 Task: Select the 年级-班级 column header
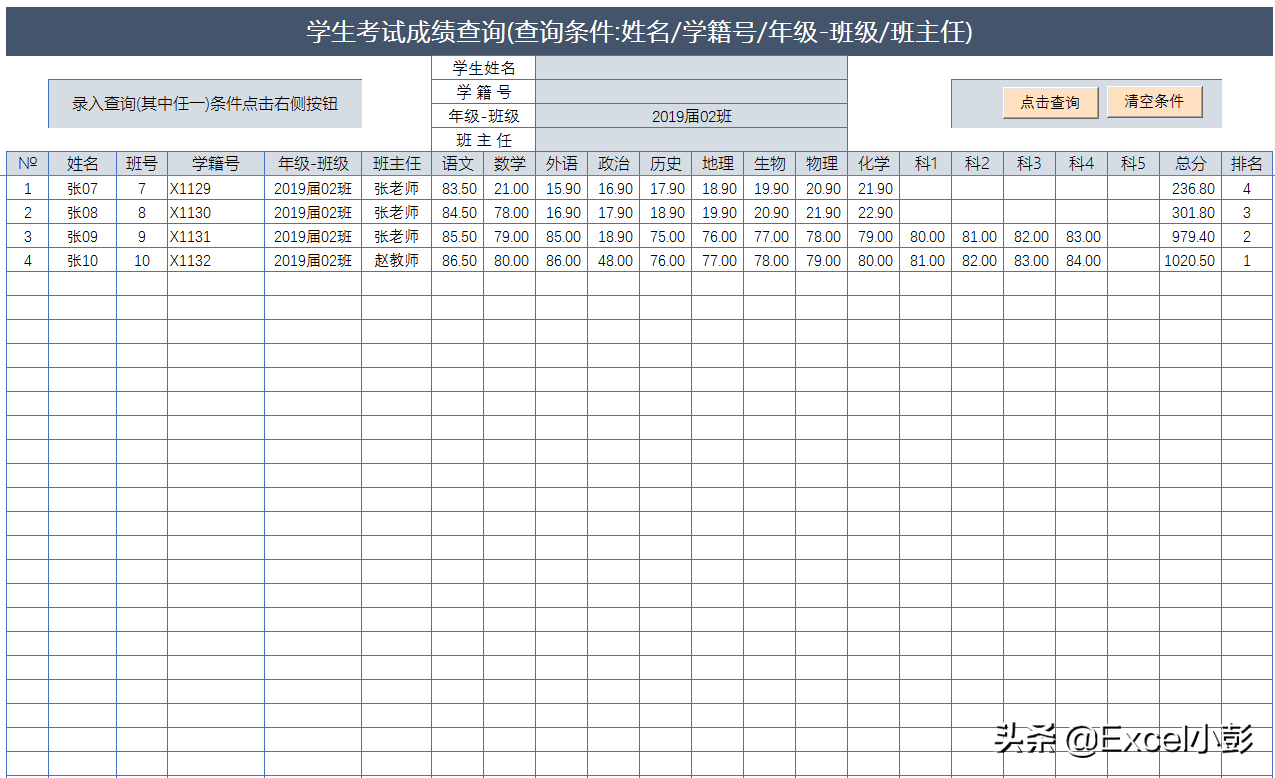pyautogui.click(x=313, y=164)
